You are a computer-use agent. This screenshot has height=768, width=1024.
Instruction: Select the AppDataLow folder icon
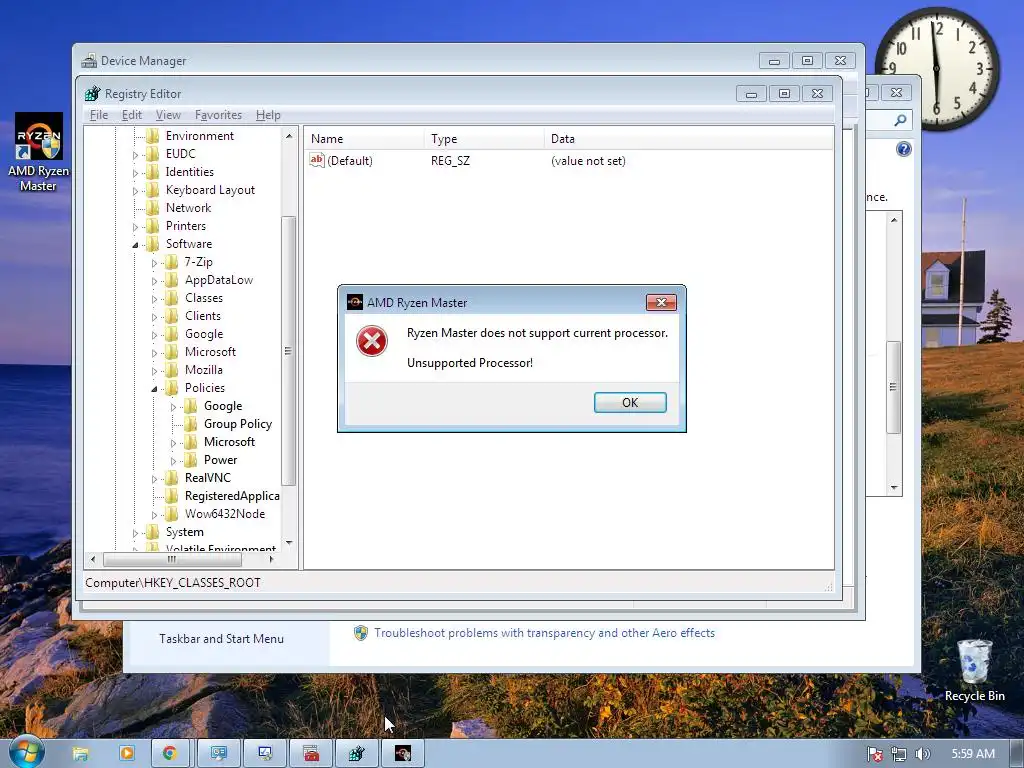[172, 280]
